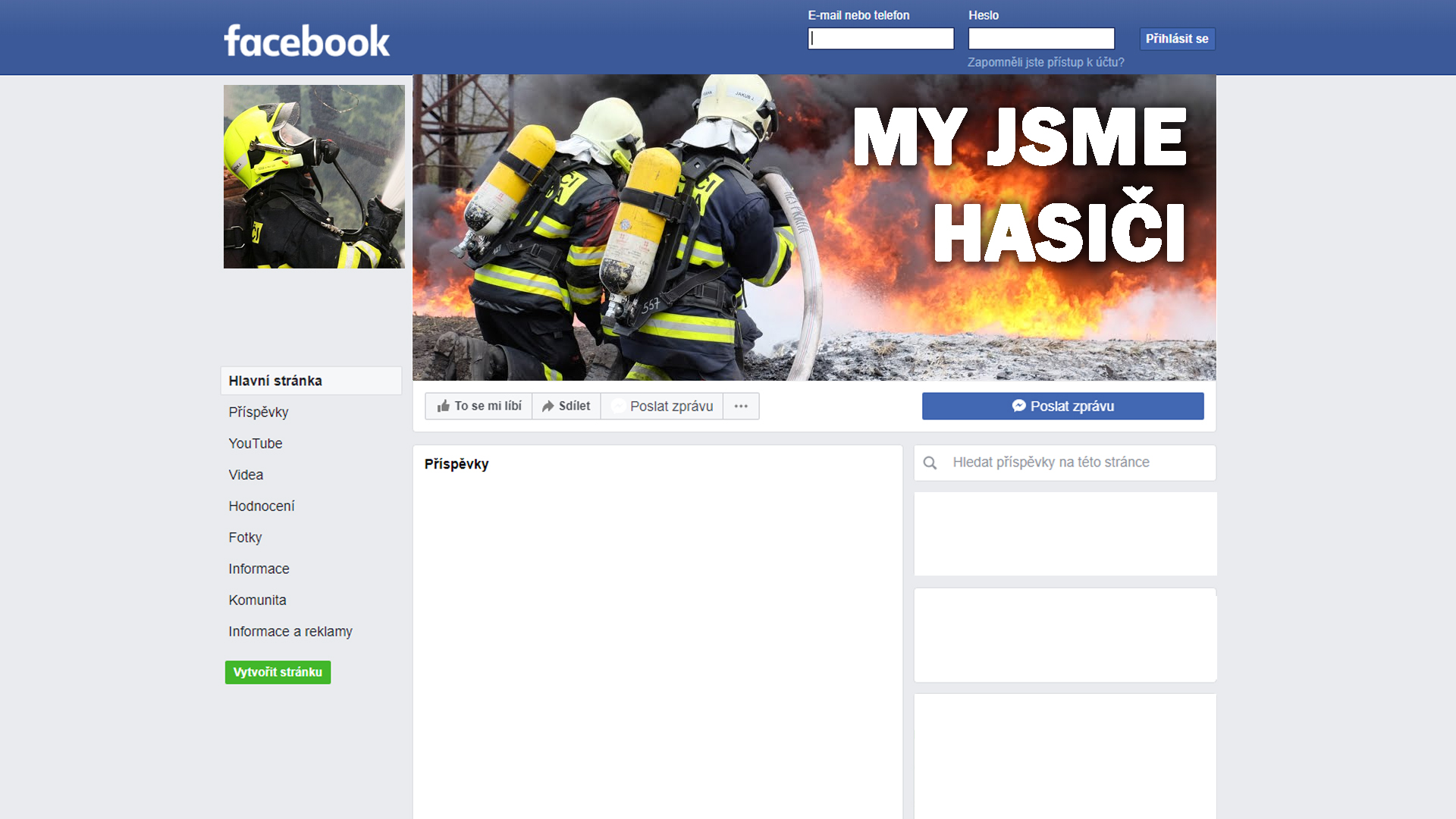
Task: Open the three-dots more options menu
Action: (741, 406)
